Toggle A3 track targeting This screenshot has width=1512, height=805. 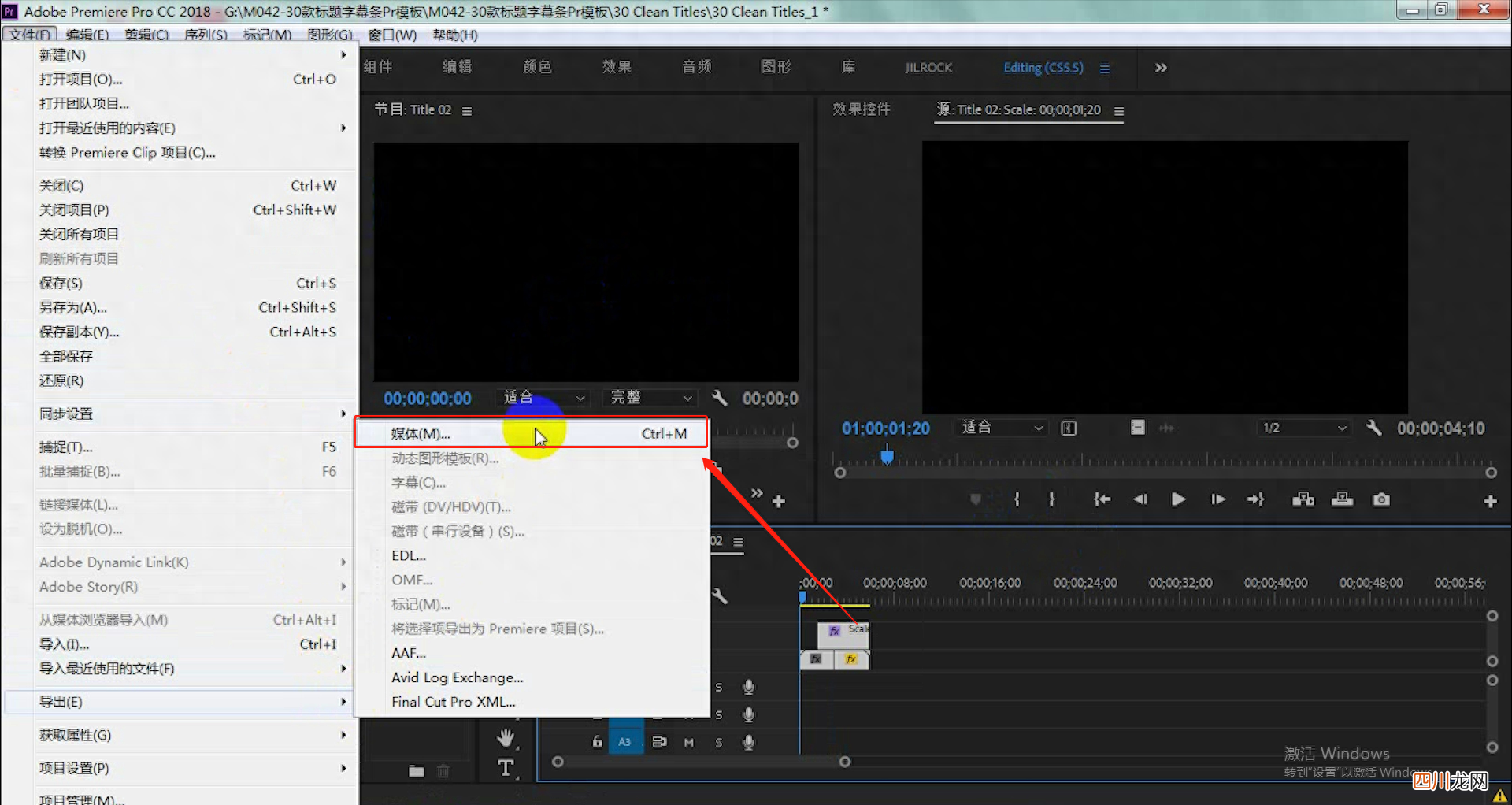tap(624, 742)
